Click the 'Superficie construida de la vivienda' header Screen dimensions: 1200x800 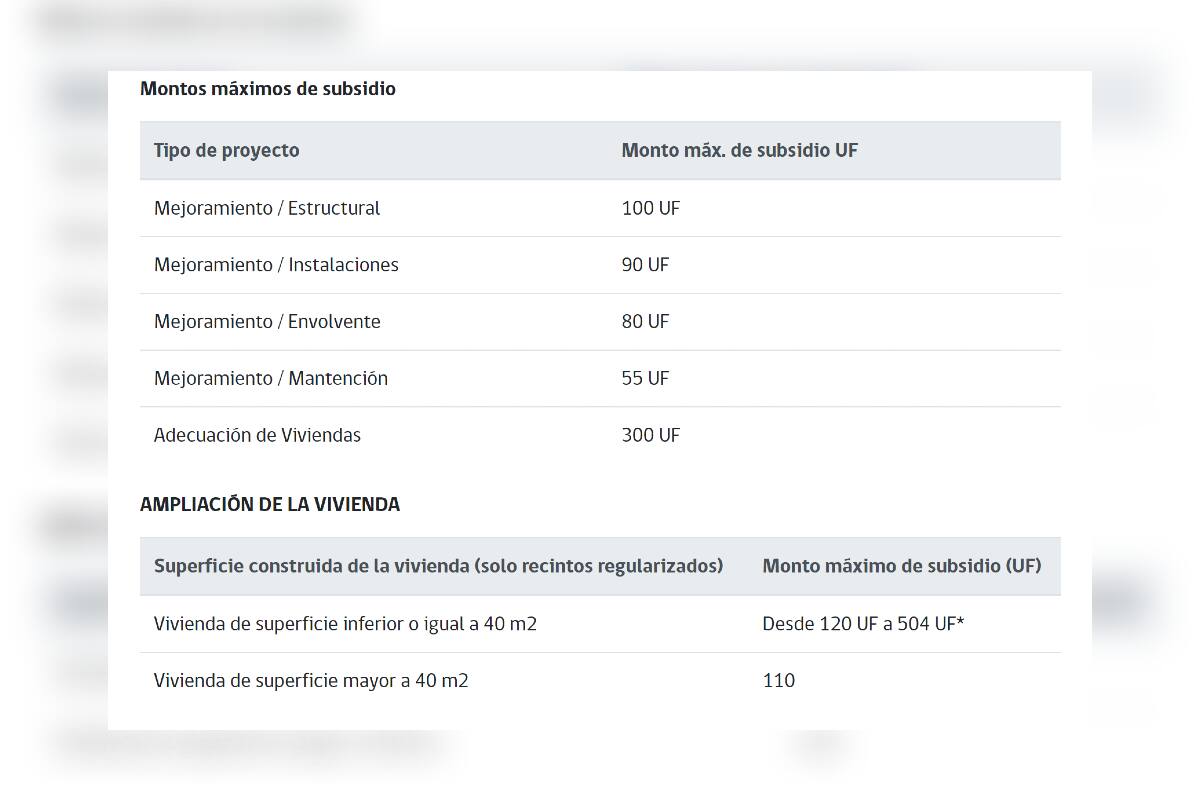tap(438, 567)
